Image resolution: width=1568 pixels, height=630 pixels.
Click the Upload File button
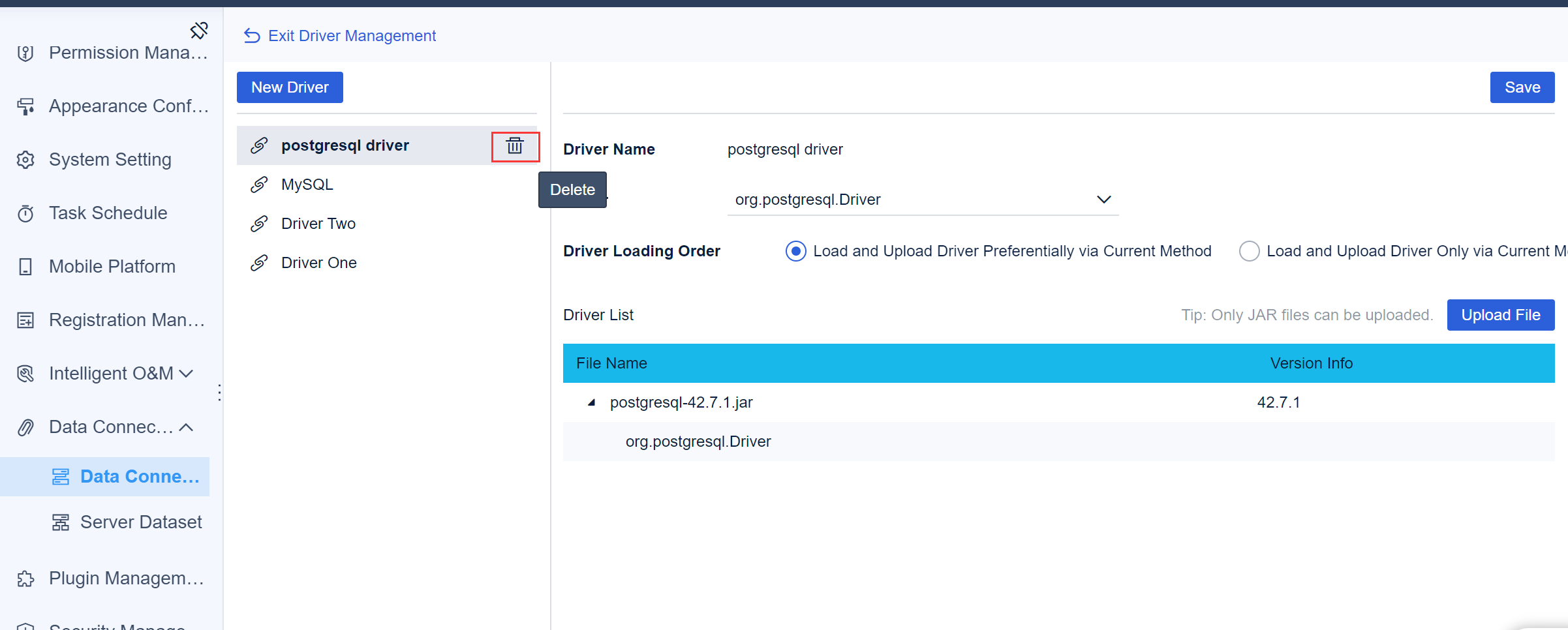(1500, 314)
